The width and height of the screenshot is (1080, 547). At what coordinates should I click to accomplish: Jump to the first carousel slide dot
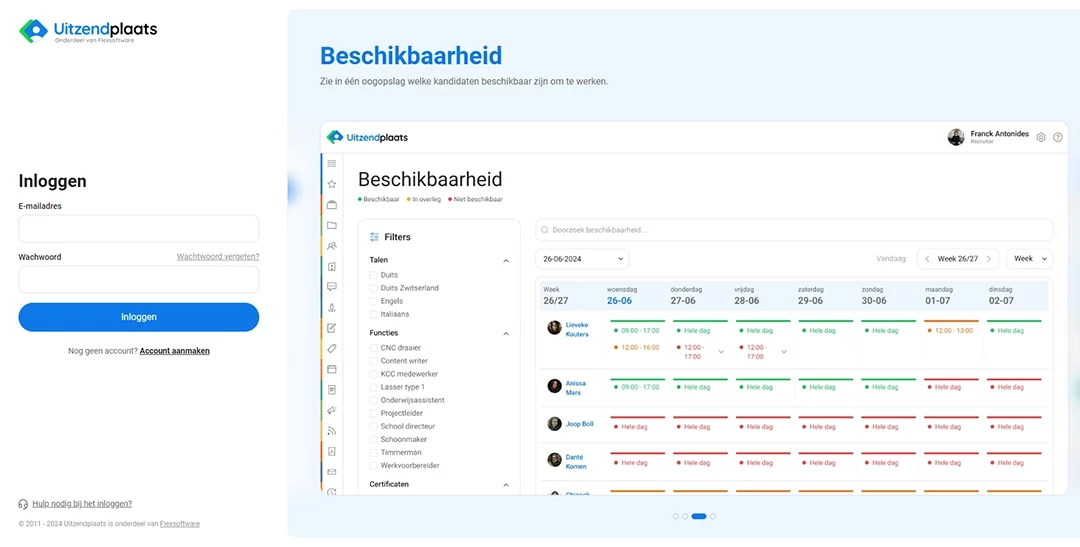click(x=676, y=517)
